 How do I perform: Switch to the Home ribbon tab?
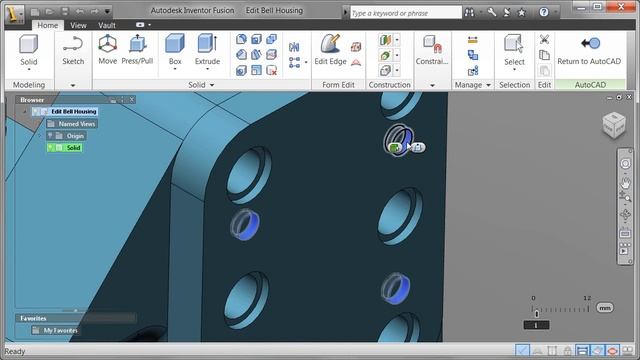click(x=48, y=25)
